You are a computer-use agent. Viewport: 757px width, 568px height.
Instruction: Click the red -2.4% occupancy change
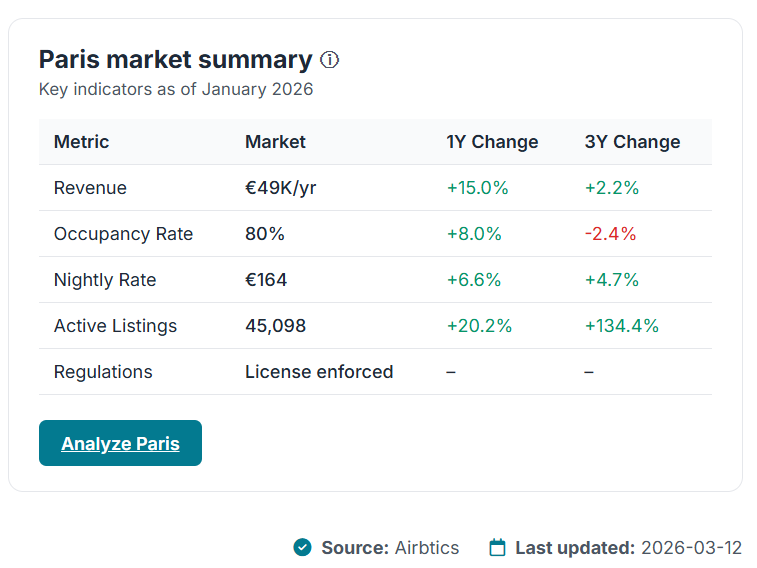point(610,234)
